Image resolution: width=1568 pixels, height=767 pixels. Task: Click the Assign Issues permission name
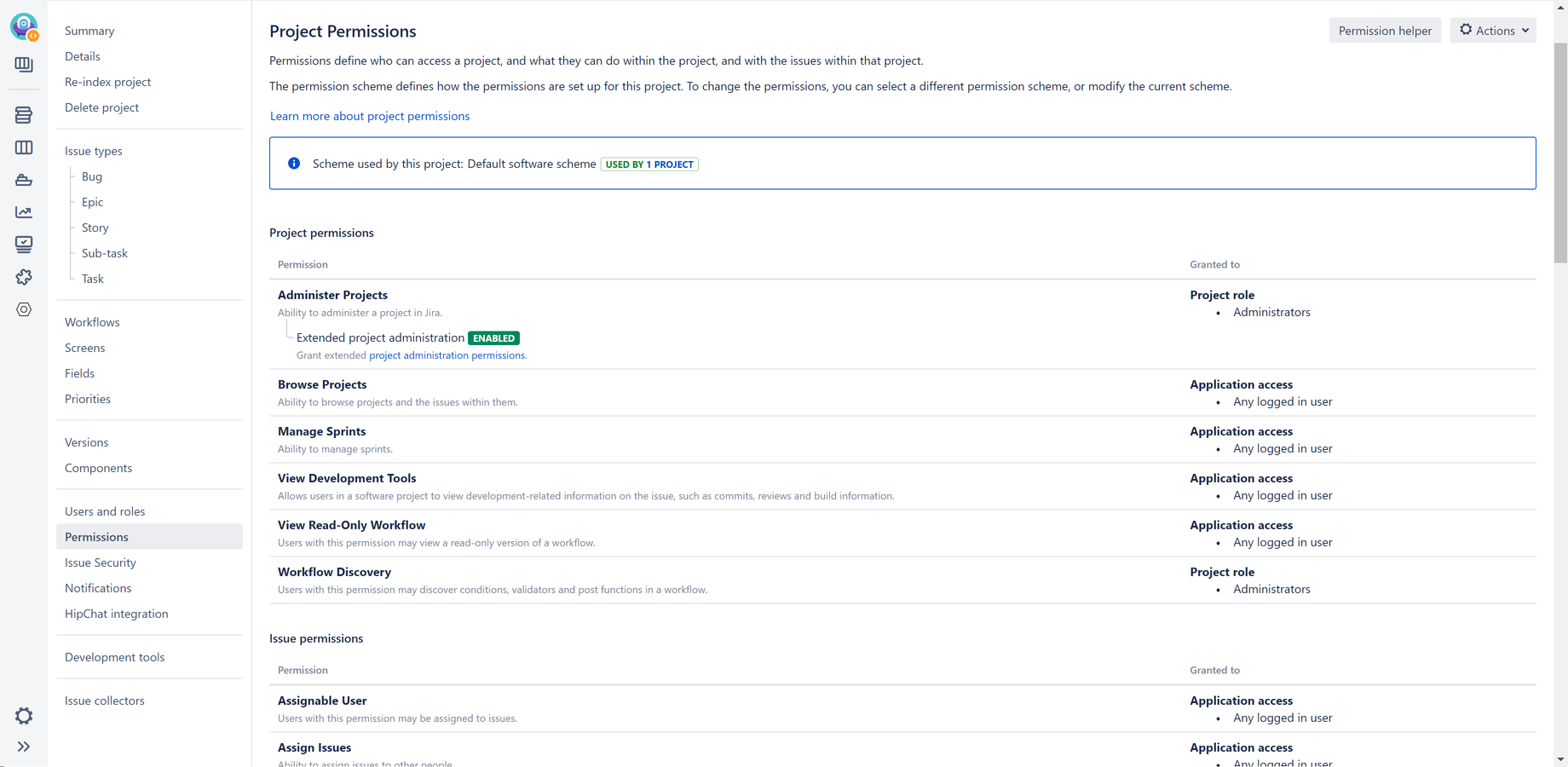(314, 747)
